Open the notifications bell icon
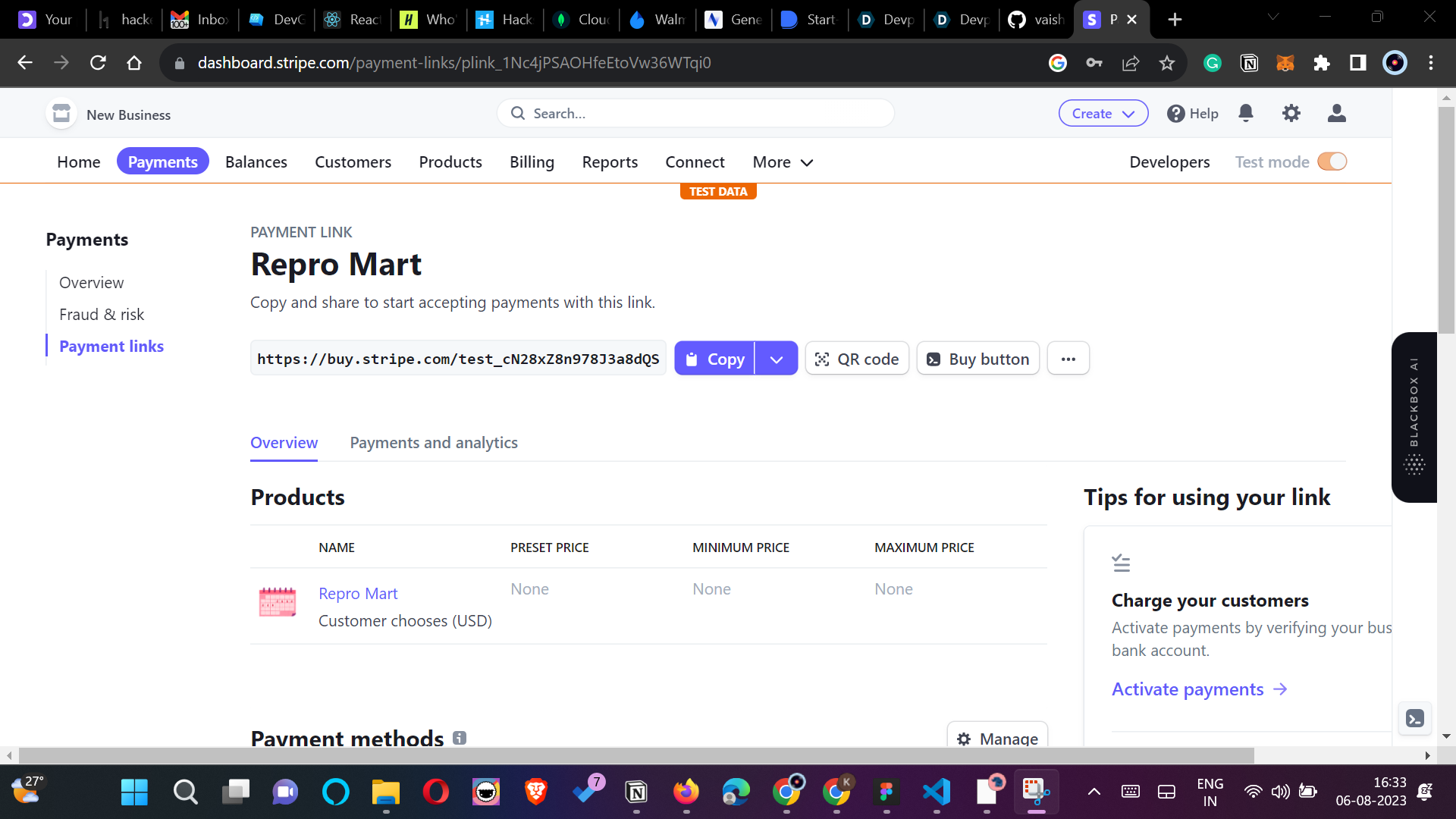Screen dimensions: 1456x819 point(1246,113)
